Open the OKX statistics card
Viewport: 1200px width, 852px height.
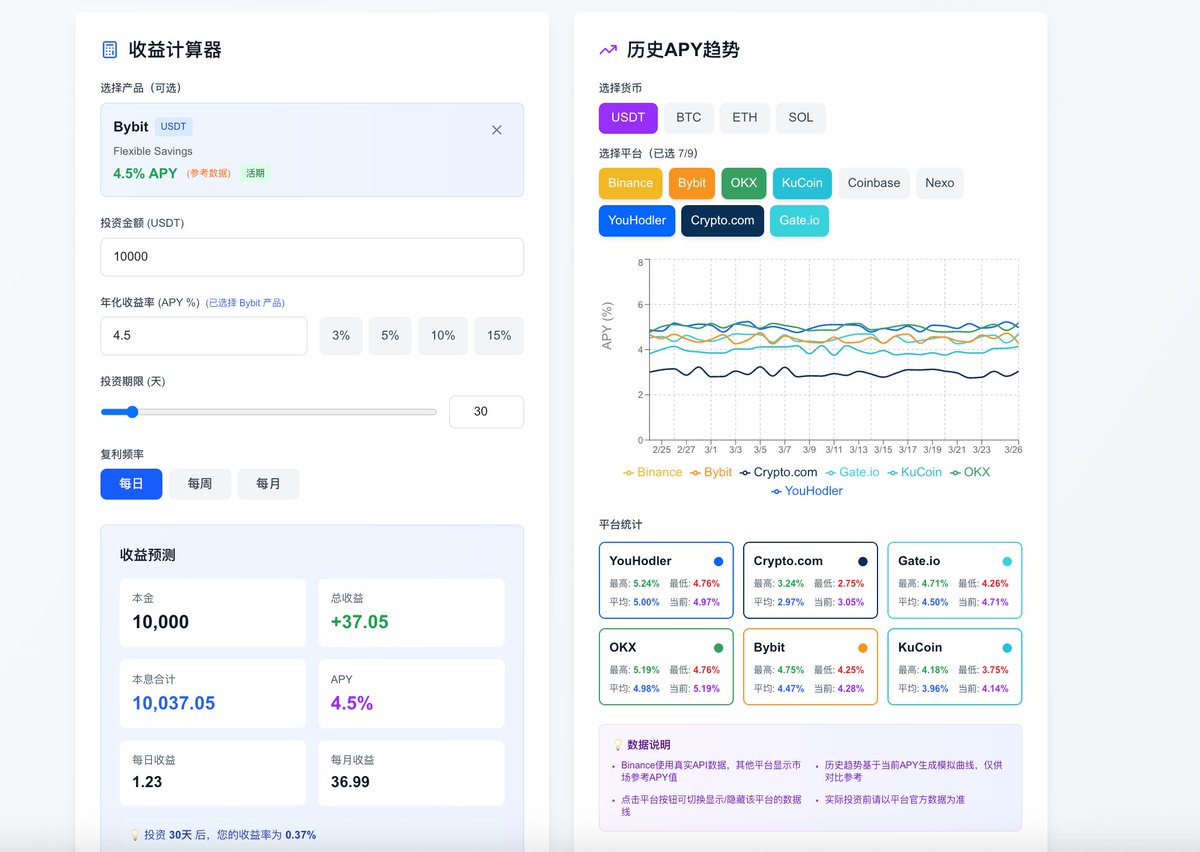[666, 667]
